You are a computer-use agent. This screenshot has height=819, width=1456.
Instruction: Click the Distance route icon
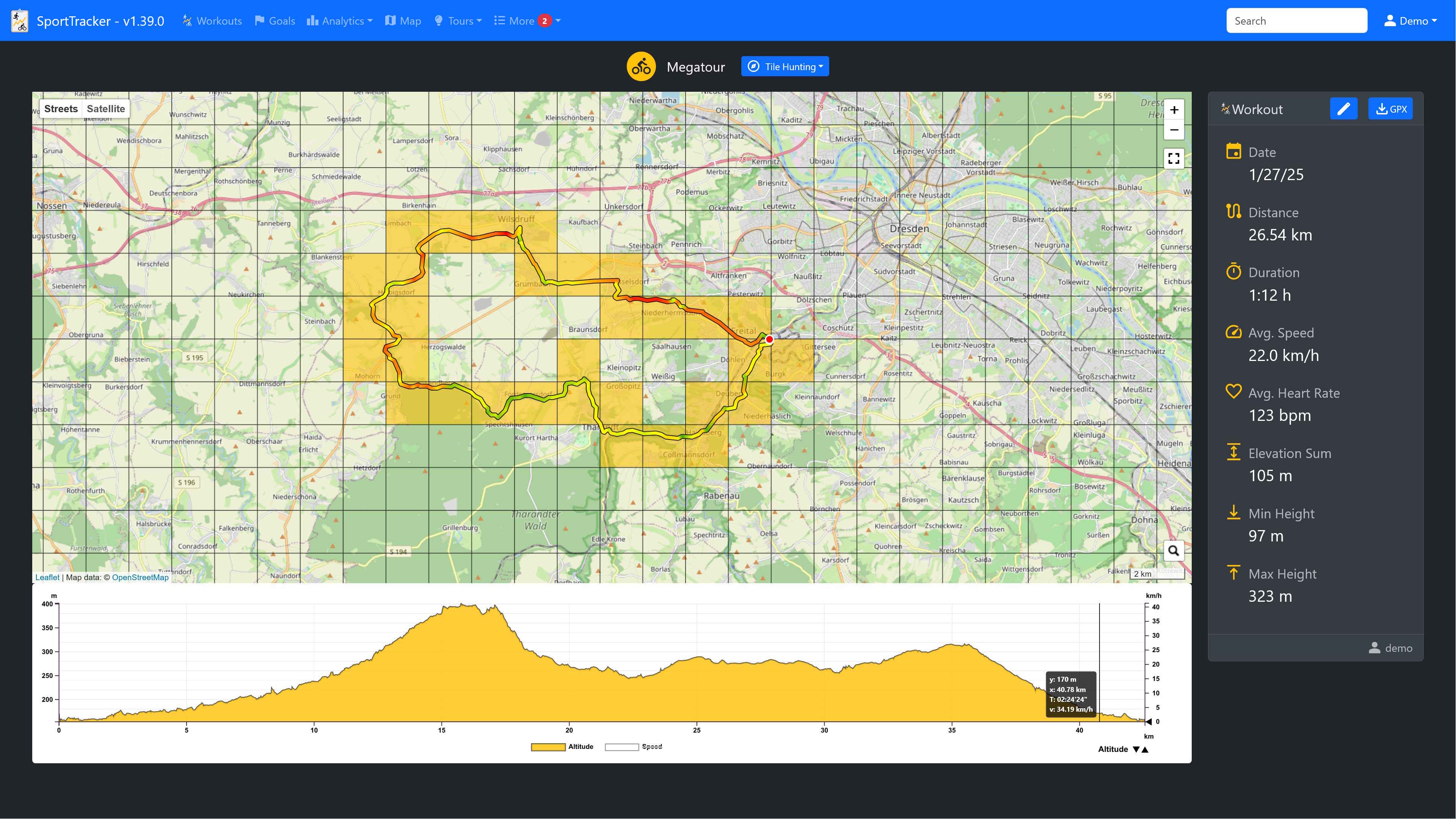pyautogui.click(x=1234, y=212)
